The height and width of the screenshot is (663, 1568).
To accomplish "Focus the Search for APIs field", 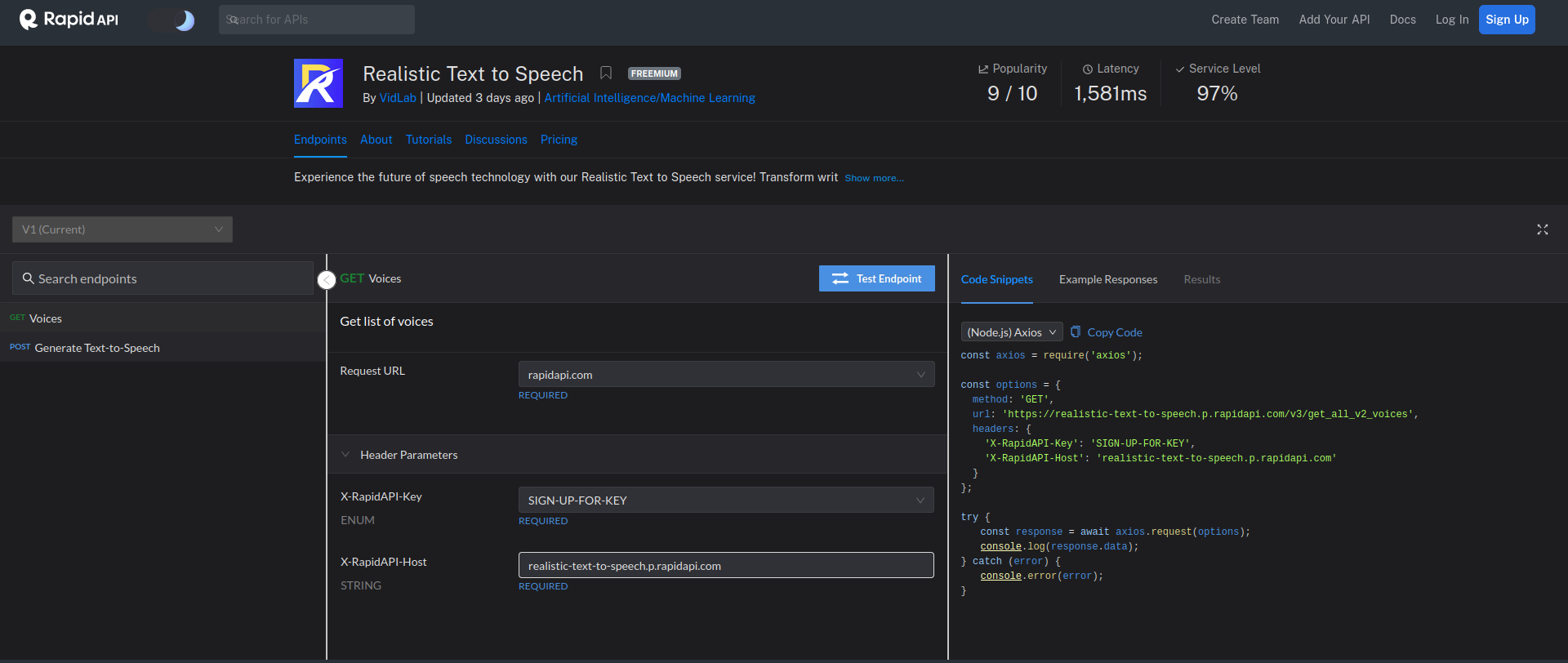I will [317, 20].
